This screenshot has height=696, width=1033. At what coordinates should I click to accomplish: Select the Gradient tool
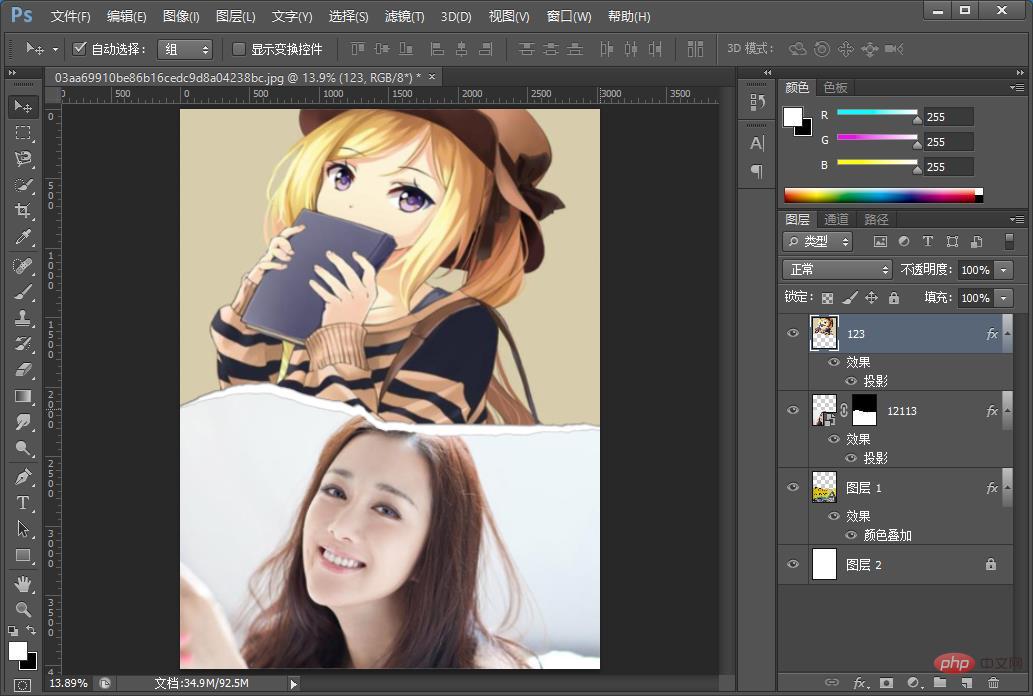pos(23,396)
